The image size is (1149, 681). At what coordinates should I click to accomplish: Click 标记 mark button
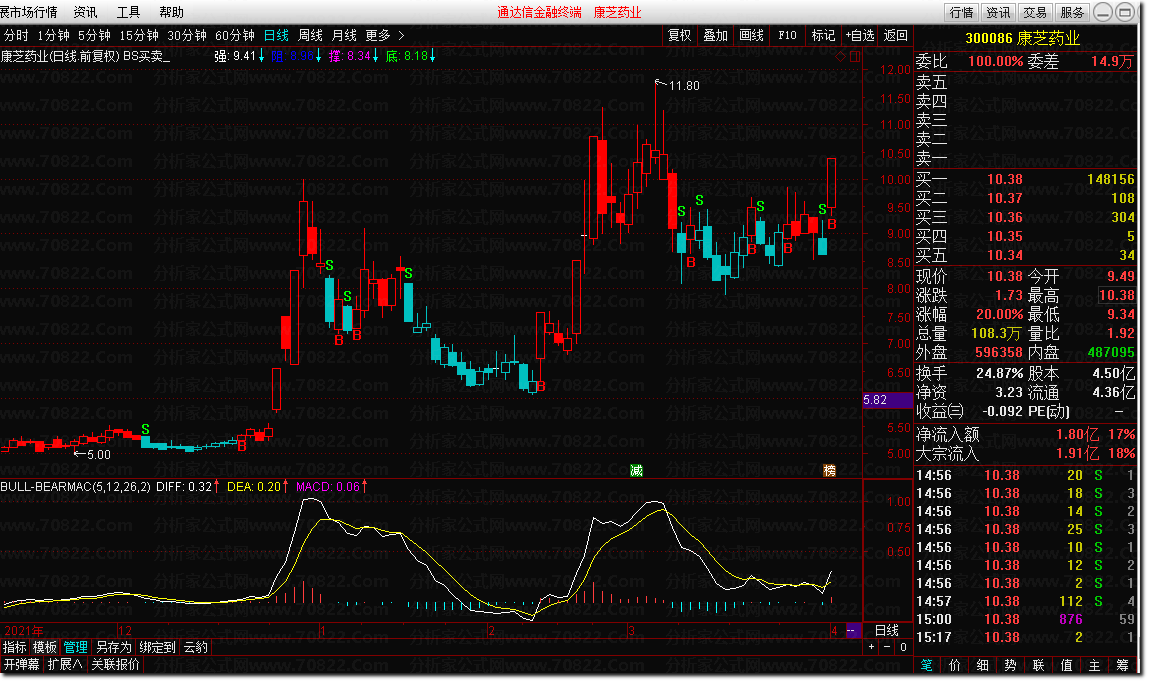coord(823,35)
